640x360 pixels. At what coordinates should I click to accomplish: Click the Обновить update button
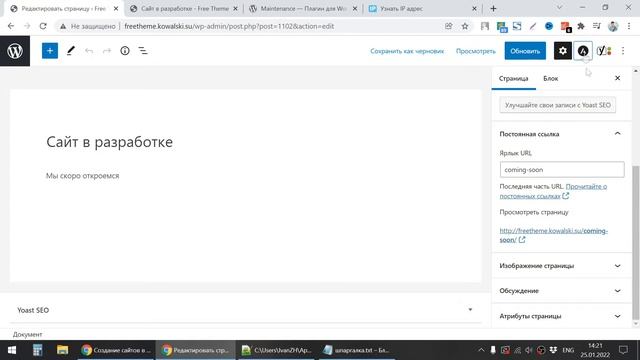tap(525, 51)
